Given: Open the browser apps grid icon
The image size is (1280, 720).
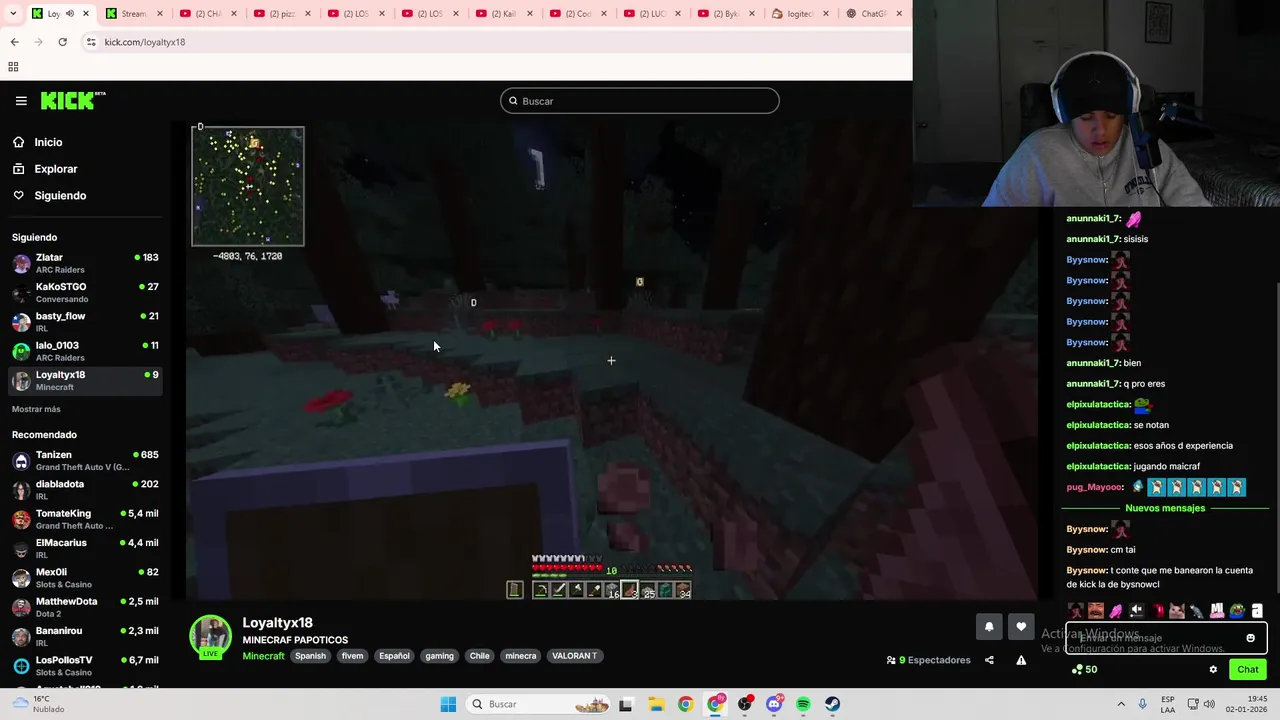Looking at the screenshot, I should click(x=13, y=67).
